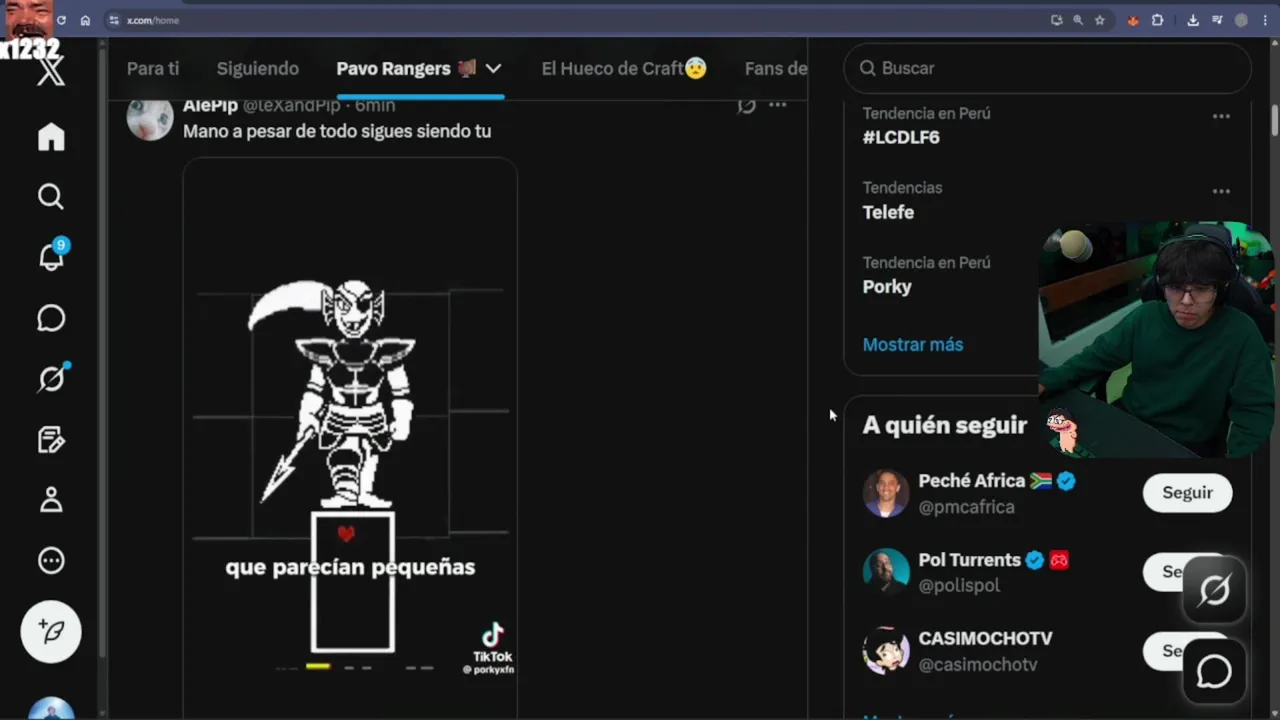Open the media control music icon

(x=1217, y=20)
